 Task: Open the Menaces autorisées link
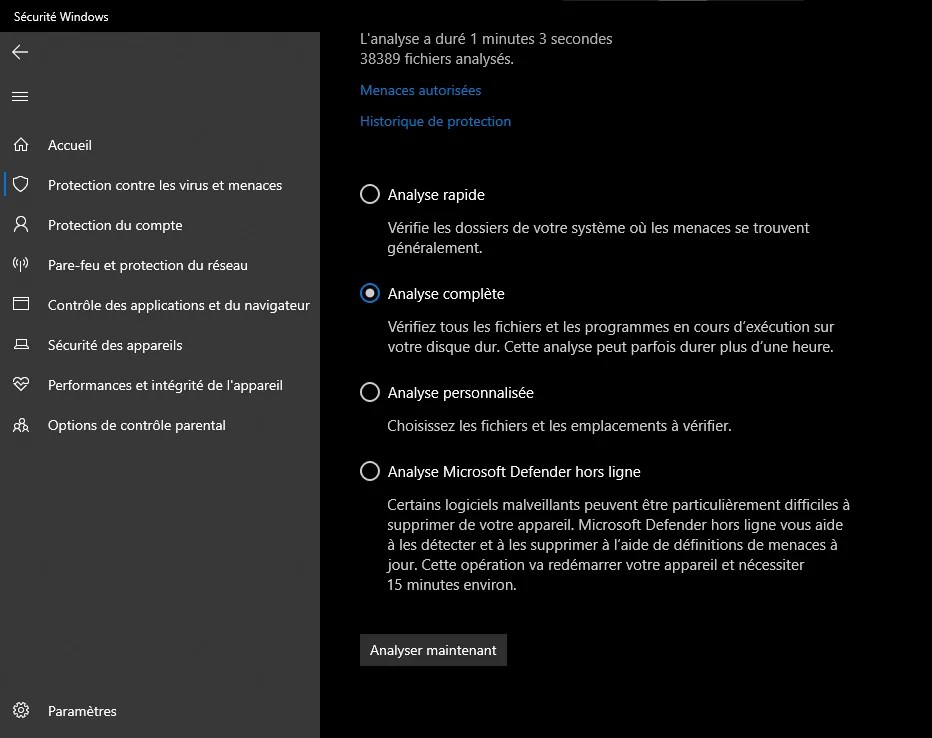[x=421, y=90]
